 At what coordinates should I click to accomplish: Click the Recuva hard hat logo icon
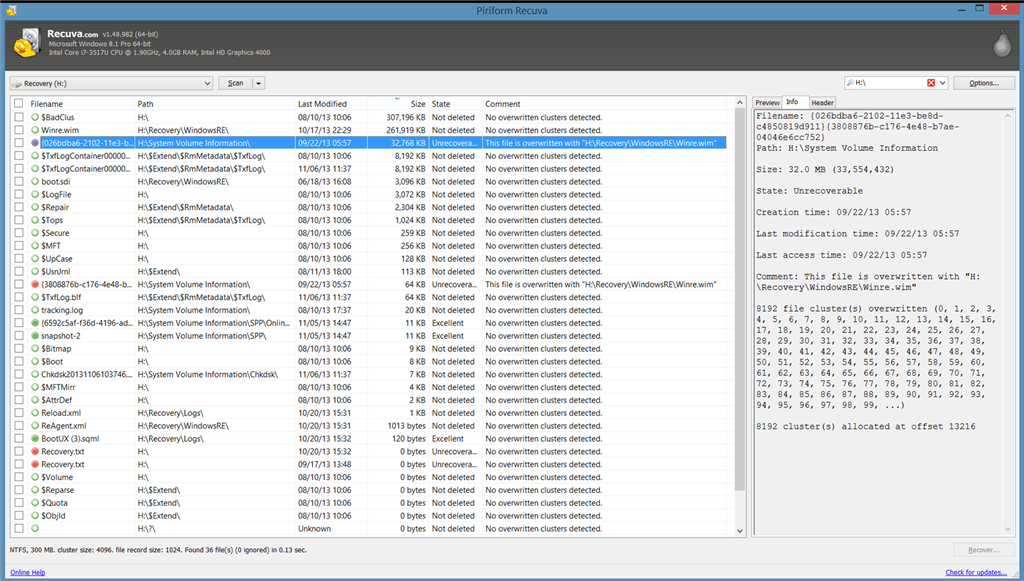(27, 43)
